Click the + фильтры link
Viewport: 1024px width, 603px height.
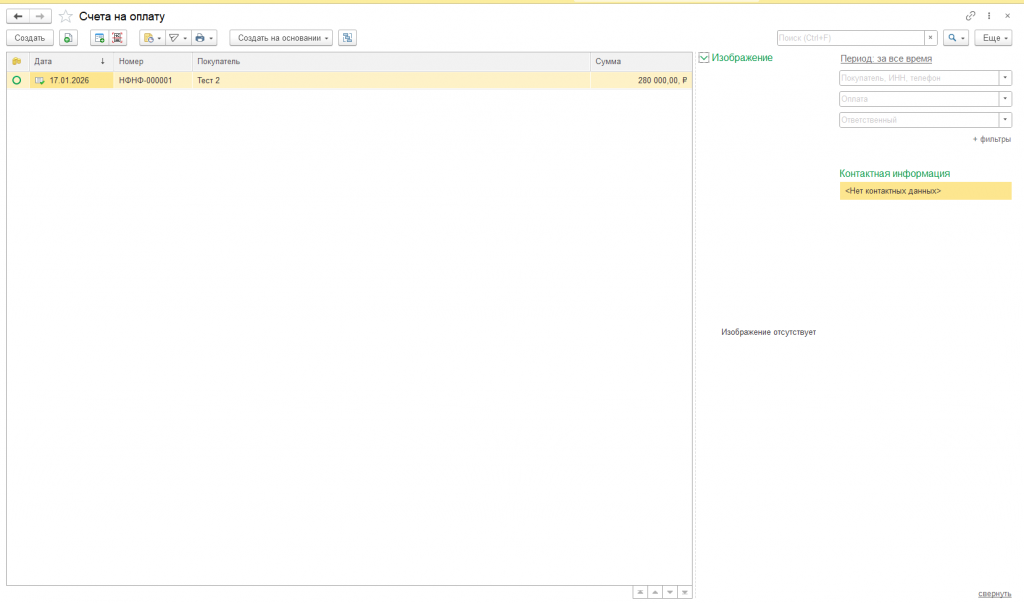(991, 139)
